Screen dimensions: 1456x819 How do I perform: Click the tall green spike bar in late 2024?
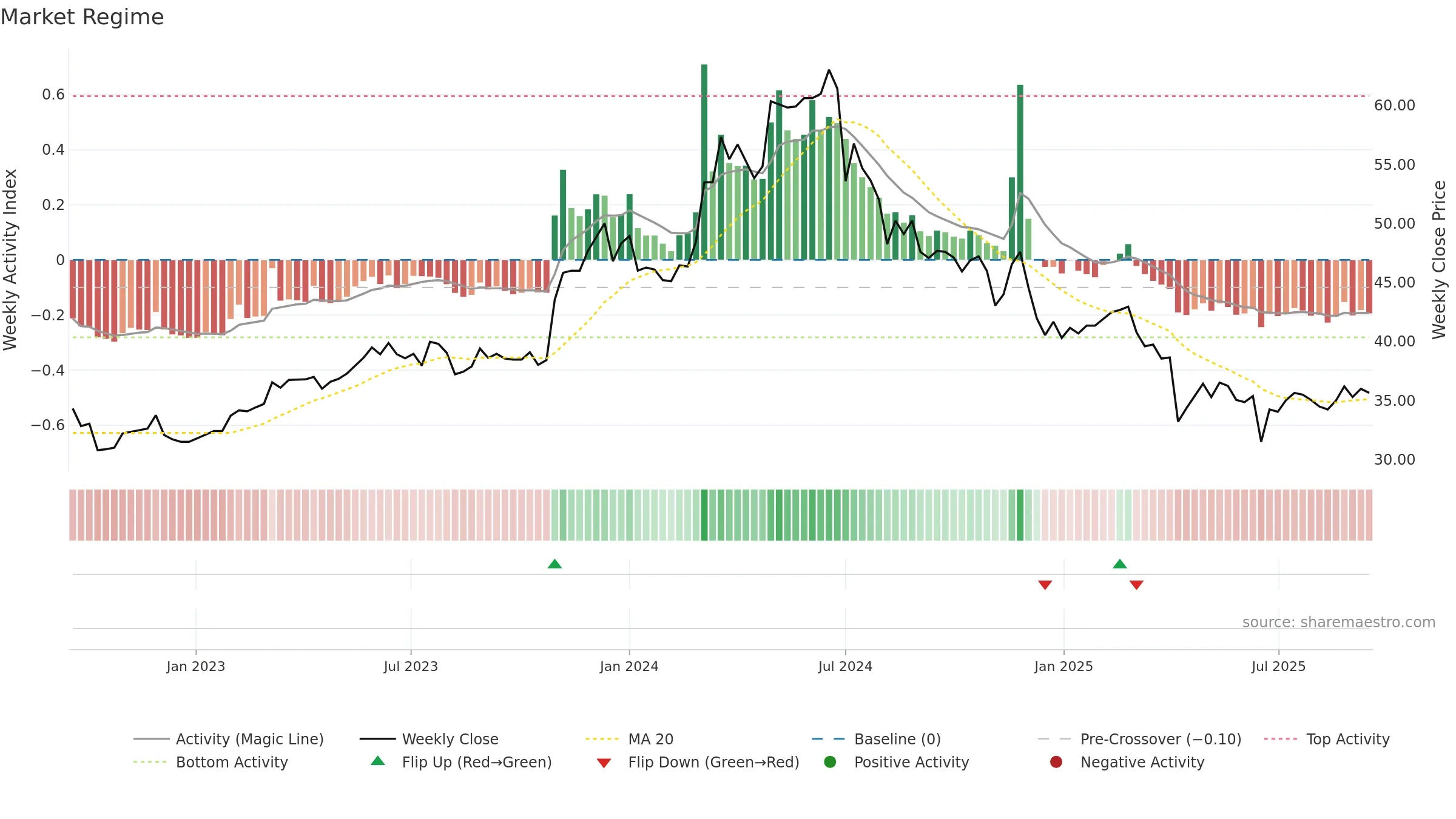(1020, 172)
